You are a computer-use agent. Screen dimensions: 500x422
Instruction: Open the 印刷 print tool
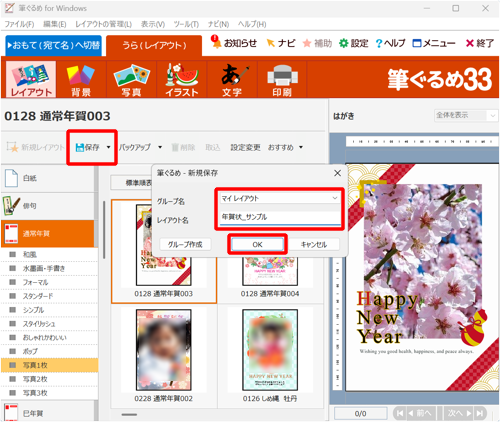coord(282,79)
